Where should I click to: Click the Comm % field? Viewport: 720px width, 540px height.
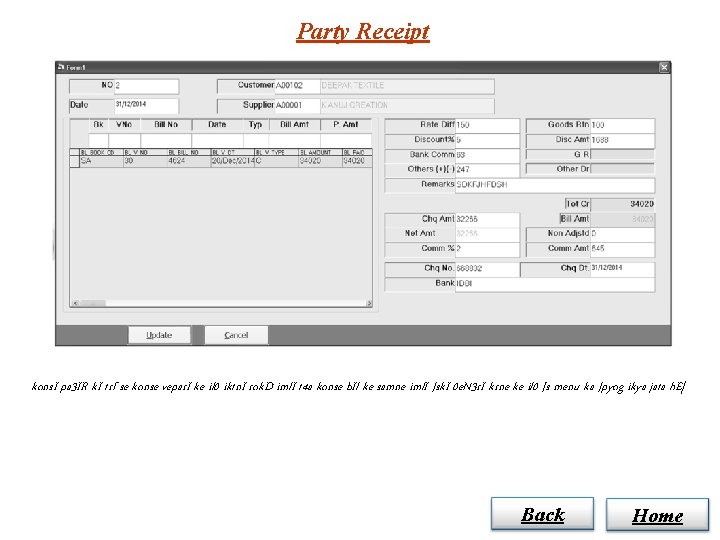point(487,248)
